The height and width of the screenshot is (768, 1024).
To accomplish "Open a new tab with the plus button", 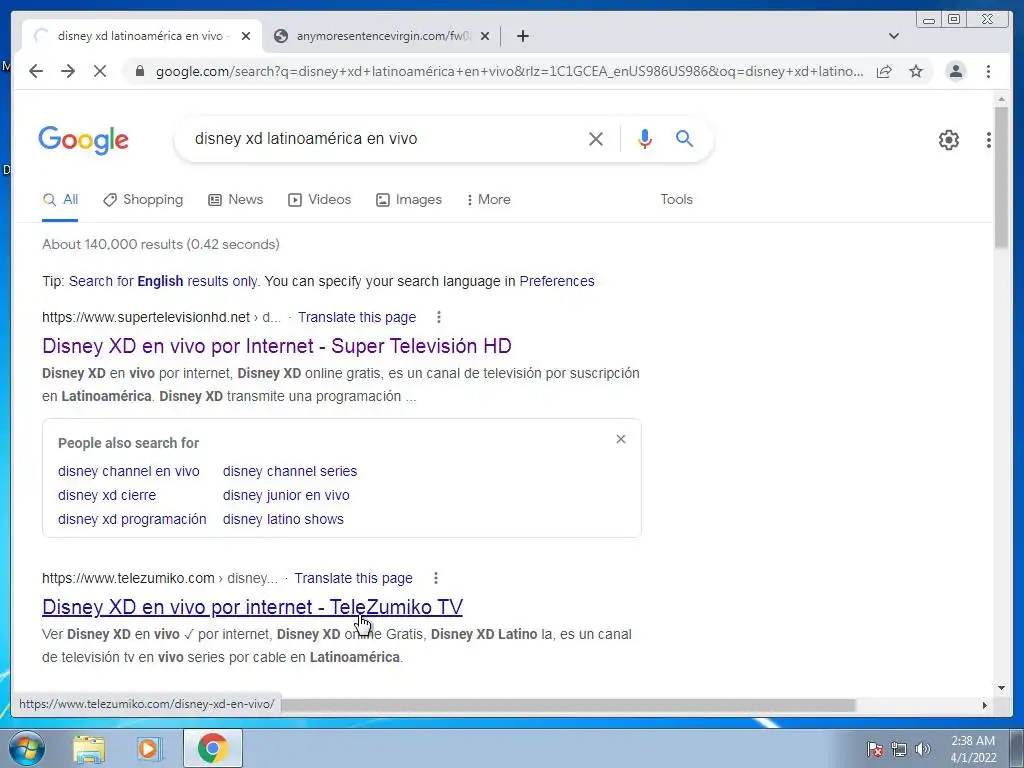I will (522, 36).
